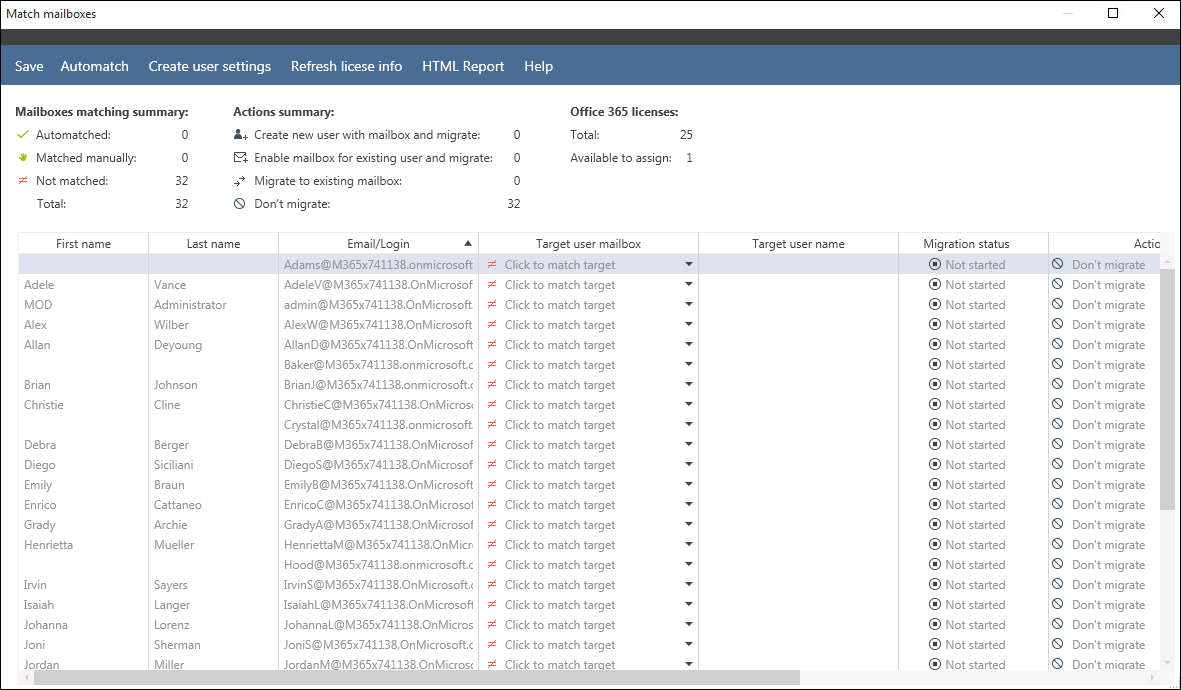This screenshot has height=690, width=1181.
Task: Click Click to match target for IsaiahL
Action: (x=560, y=604)
